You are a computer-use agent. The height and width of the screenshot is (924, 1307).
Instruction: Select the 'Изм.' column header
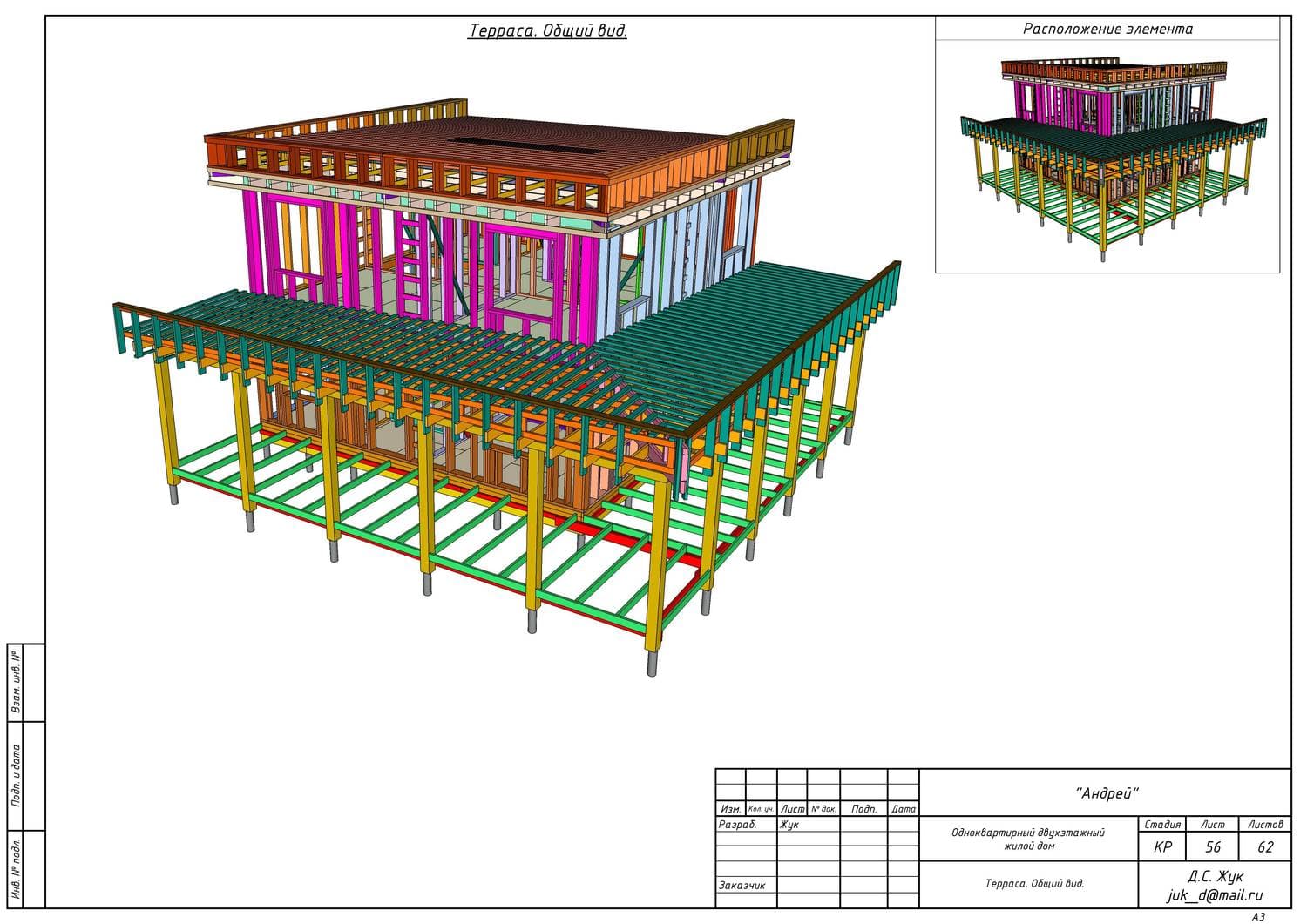coord(730,809)
